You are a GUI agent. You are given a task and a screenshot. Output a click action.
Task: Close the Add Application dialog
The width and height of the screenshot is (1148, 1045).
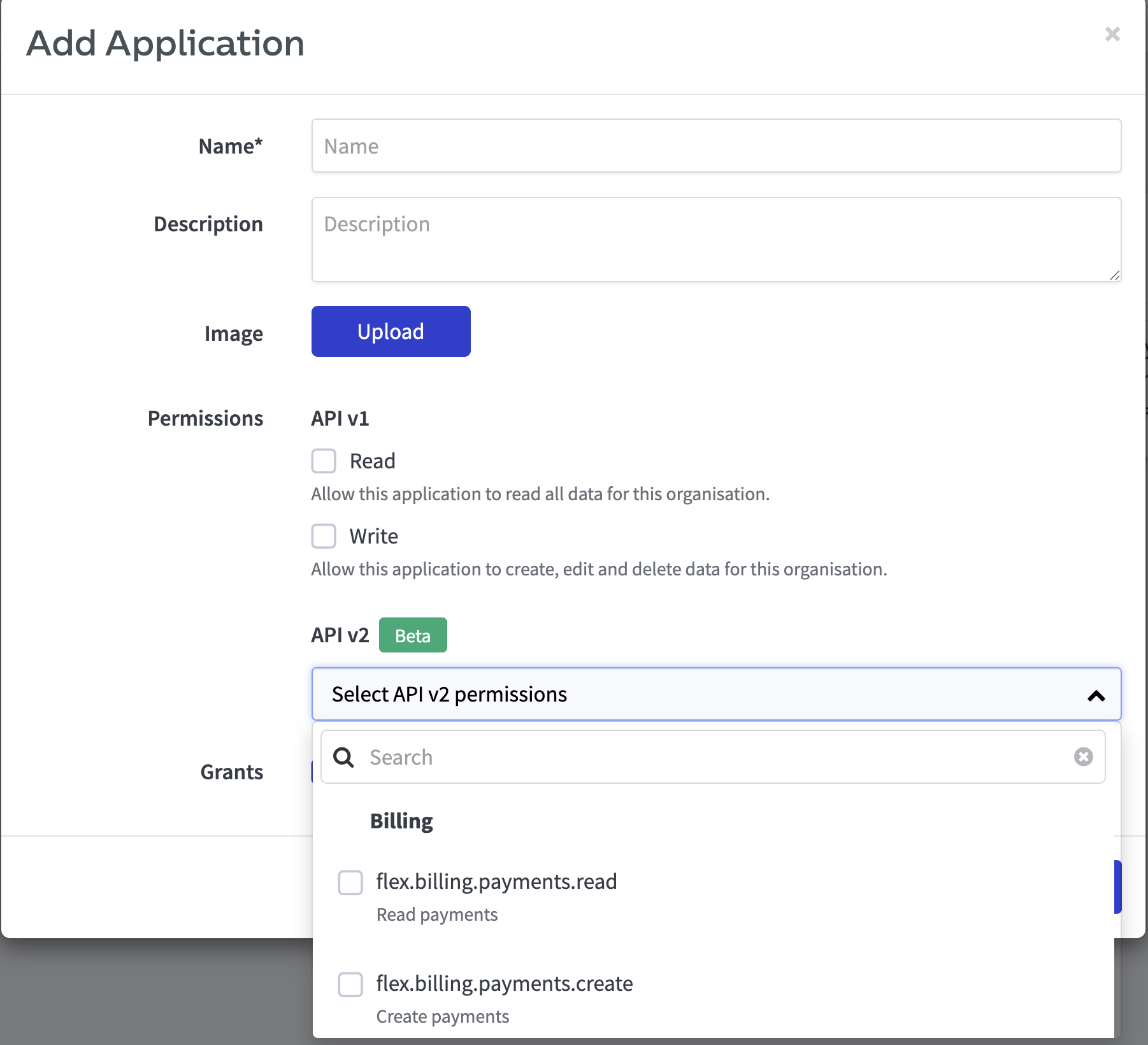[1112, 34]
